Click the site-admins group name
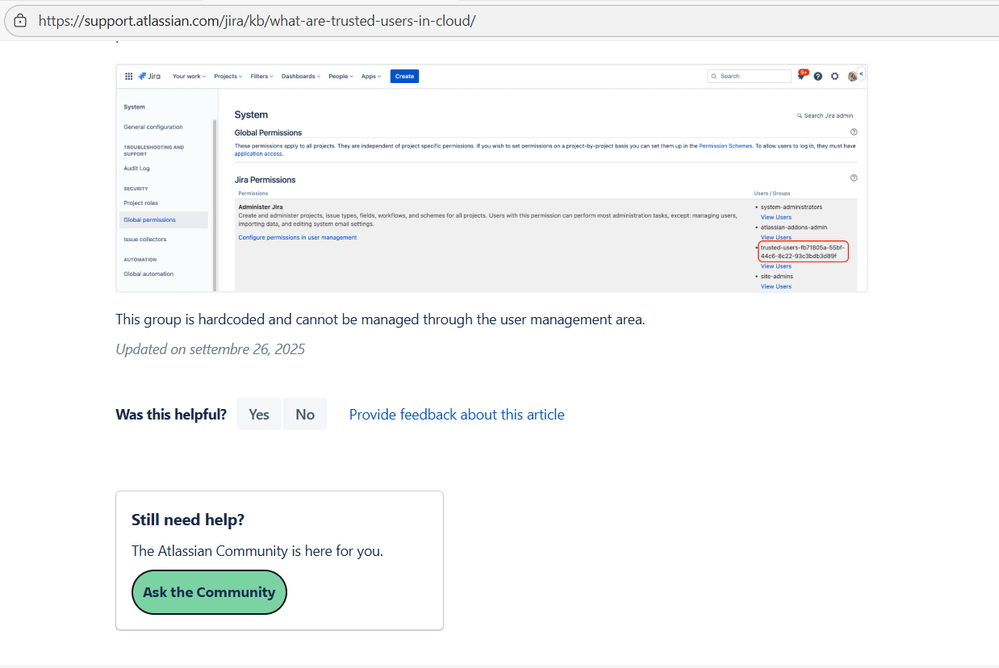The image size is (999, 668). (x=777, y=277)
